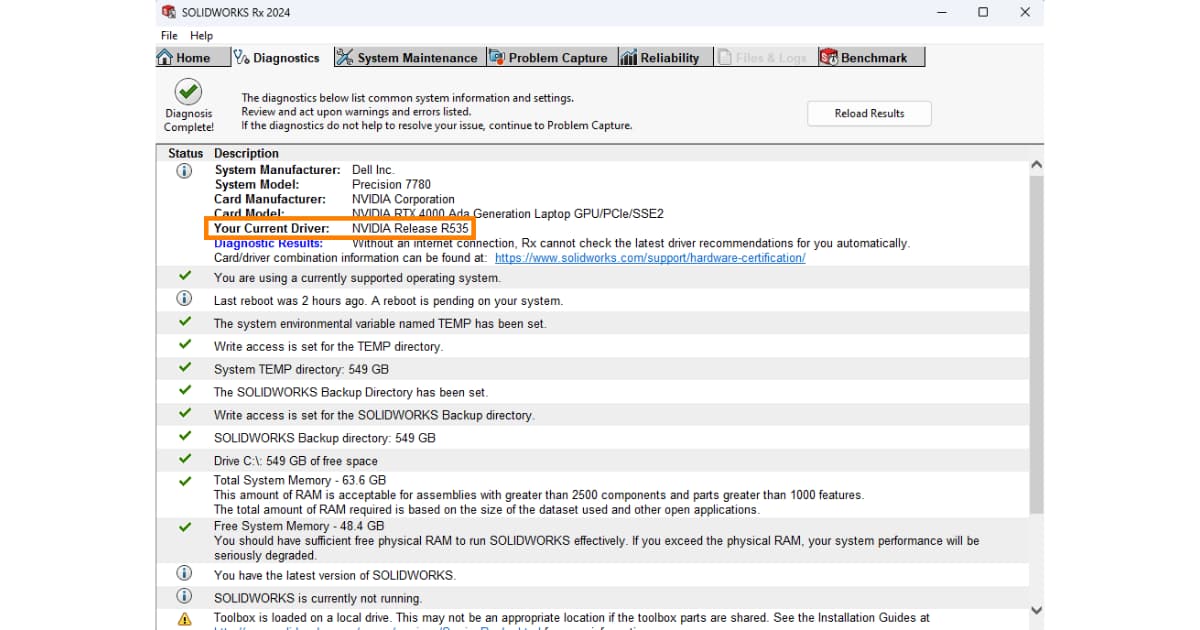Select the Status column header
Screen dimensions: 1200x630
[x=185, y=153]
